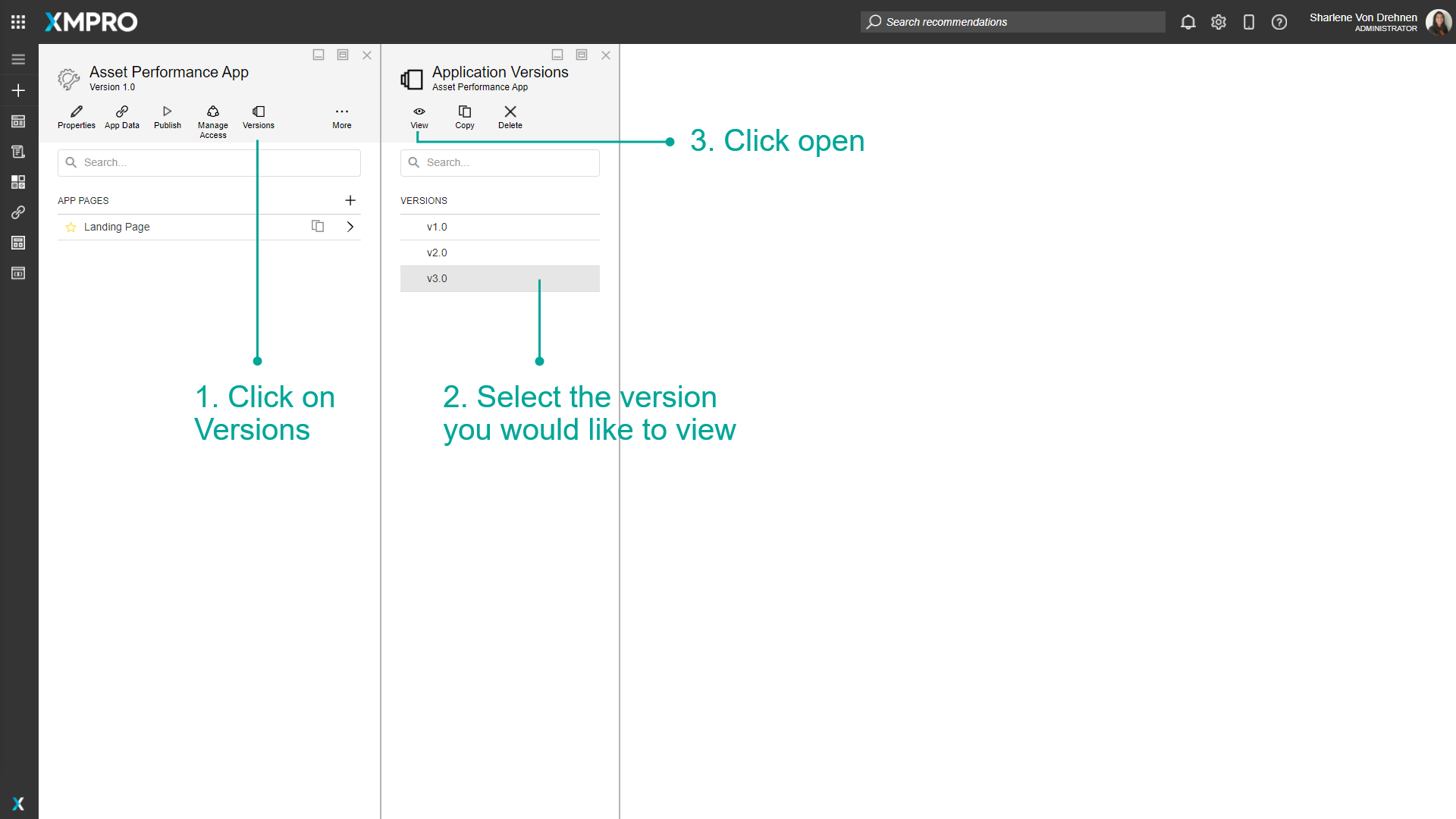Open App Data in the toolbar

[122, 118]
